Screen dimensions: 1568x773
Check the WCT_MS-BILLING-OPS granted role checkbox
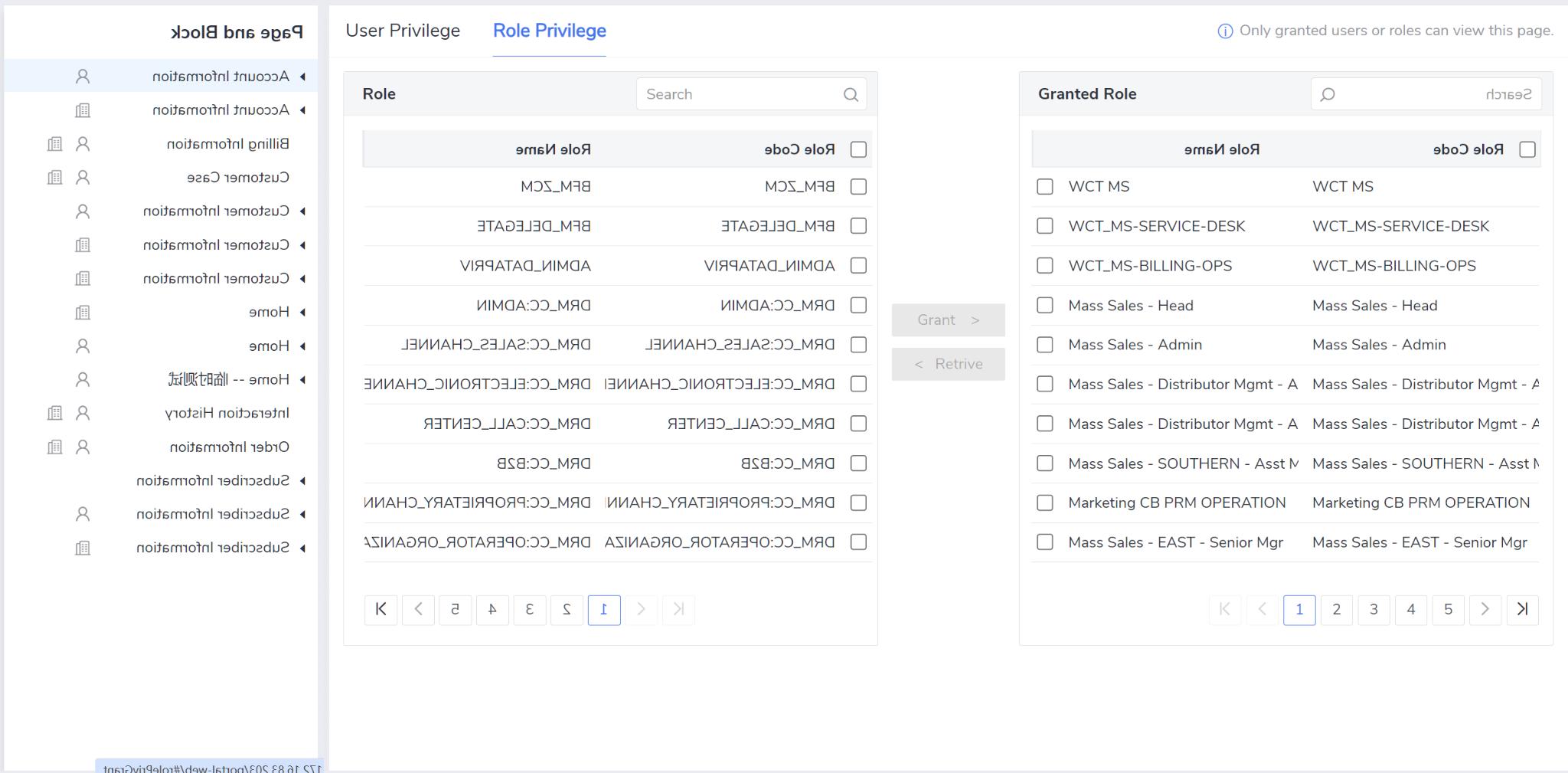click(1045, 266)
